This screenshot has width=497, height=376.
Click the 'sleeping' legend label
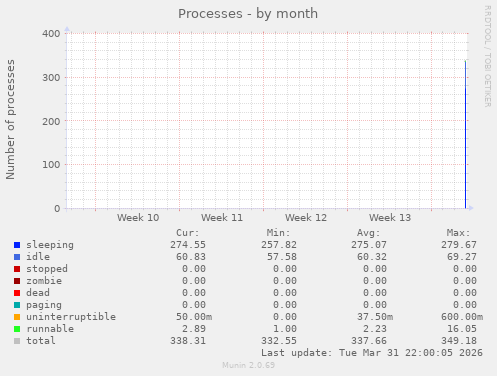coord(50,245)
